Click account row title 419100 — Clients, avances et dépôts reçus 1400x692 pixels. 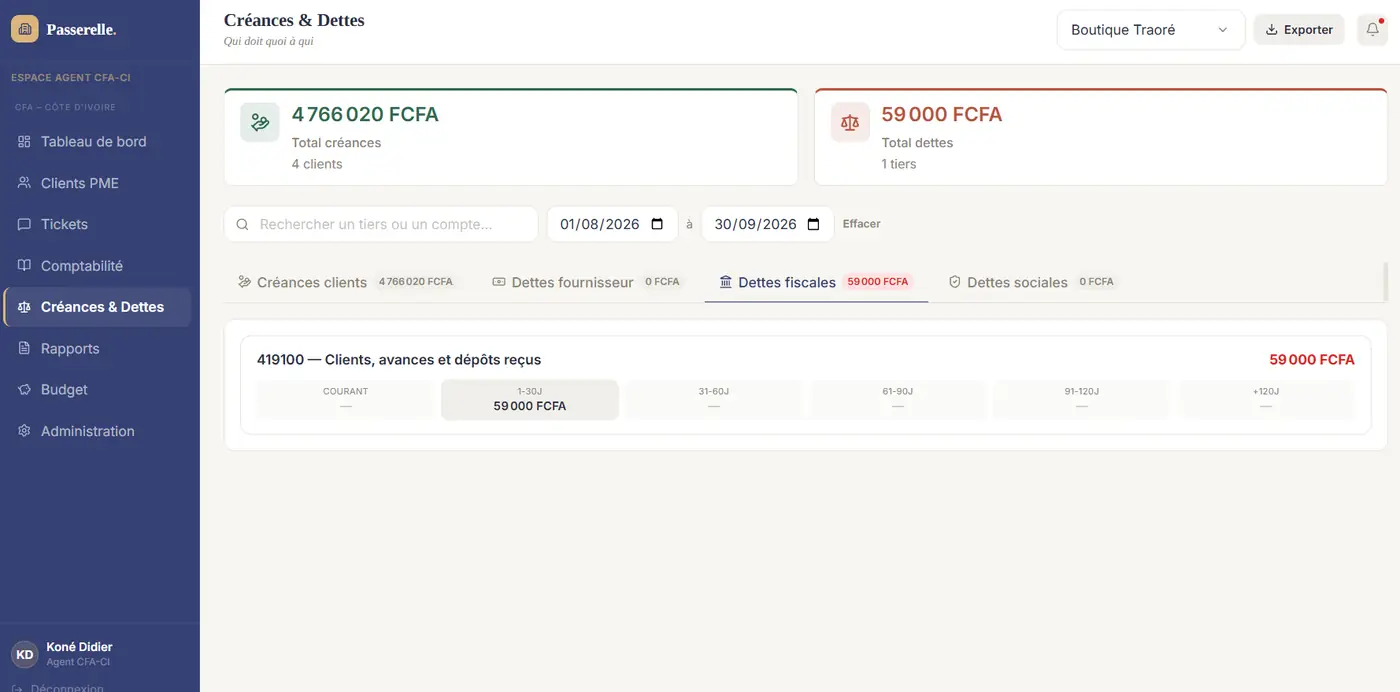[x=399, y=360]
